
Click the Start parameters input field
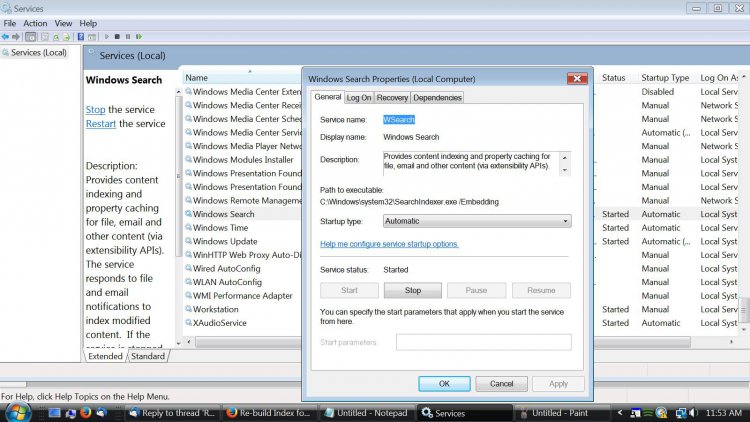[484, 342]
